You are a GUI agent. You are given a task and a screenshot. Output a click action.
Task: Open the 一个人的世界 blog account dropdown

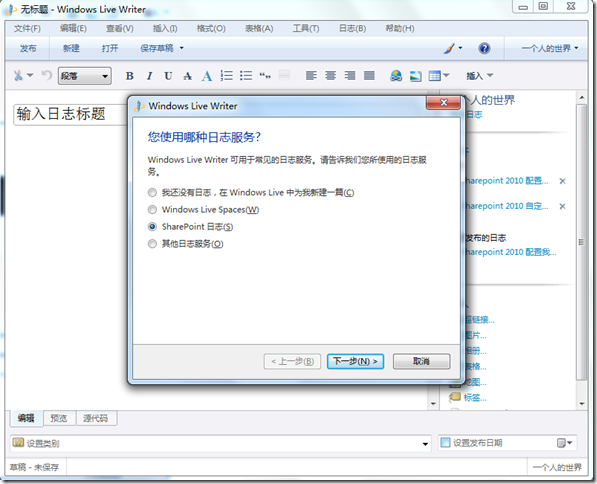click(550, 48)
